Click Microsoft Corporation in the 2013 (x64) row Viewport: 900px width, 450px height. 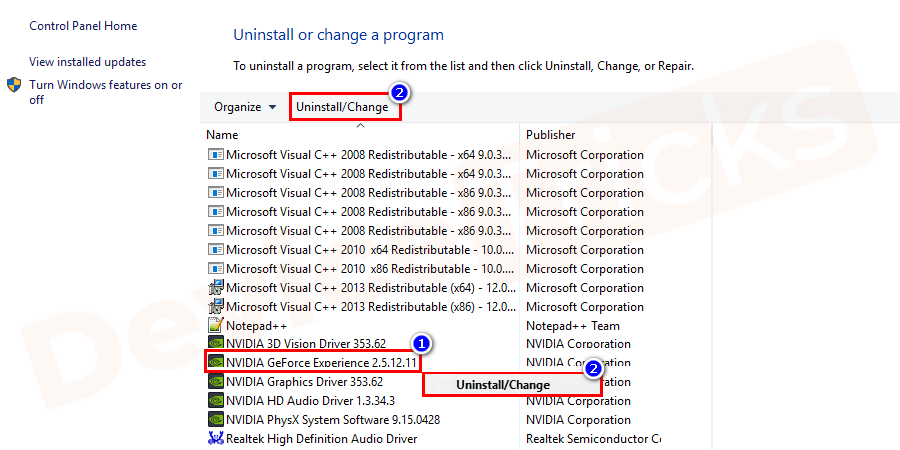click(585, 288)
